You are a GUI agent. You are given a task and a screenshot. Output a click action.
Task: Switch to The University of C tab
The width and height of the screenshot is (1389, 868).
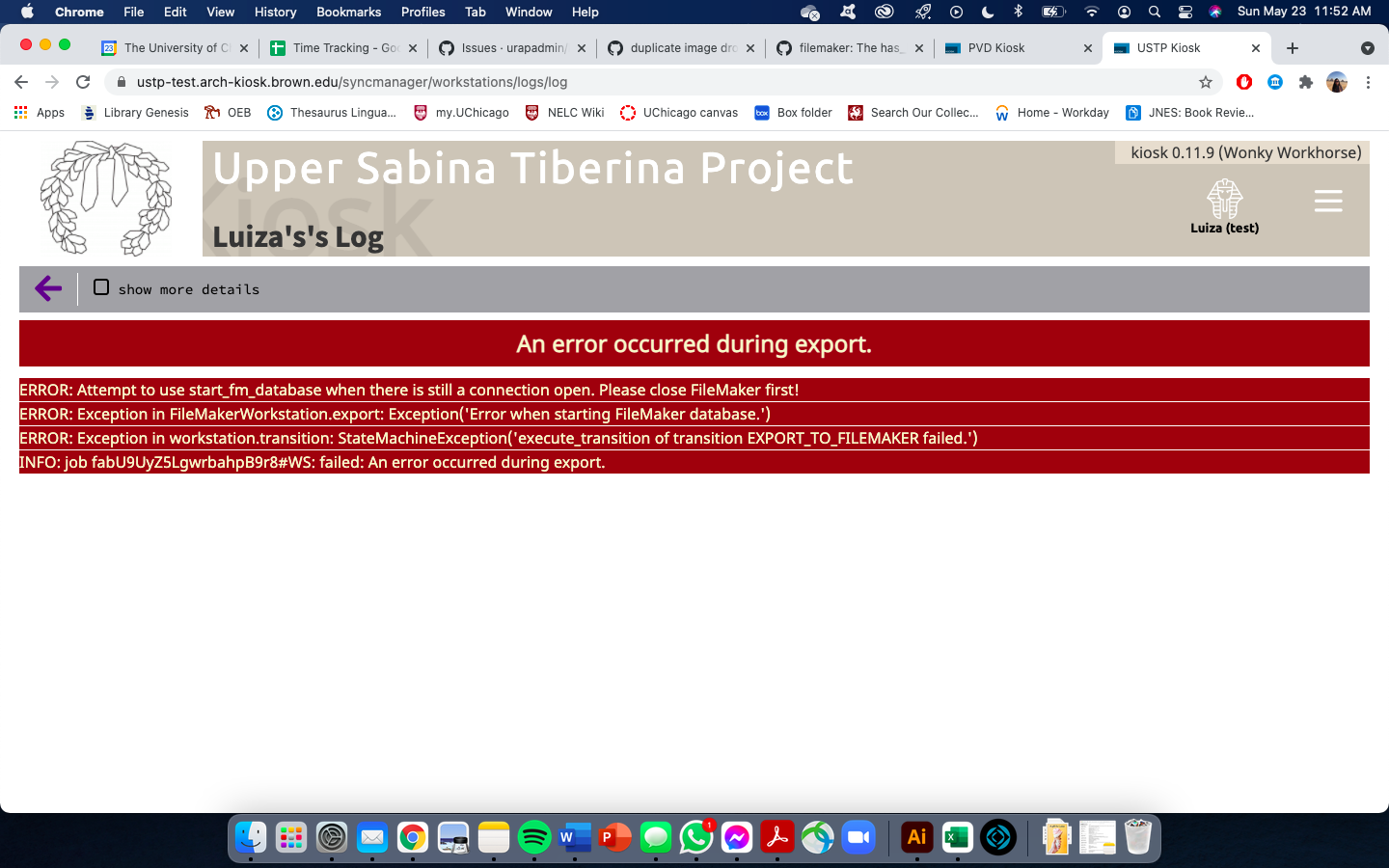click(176, 48)
